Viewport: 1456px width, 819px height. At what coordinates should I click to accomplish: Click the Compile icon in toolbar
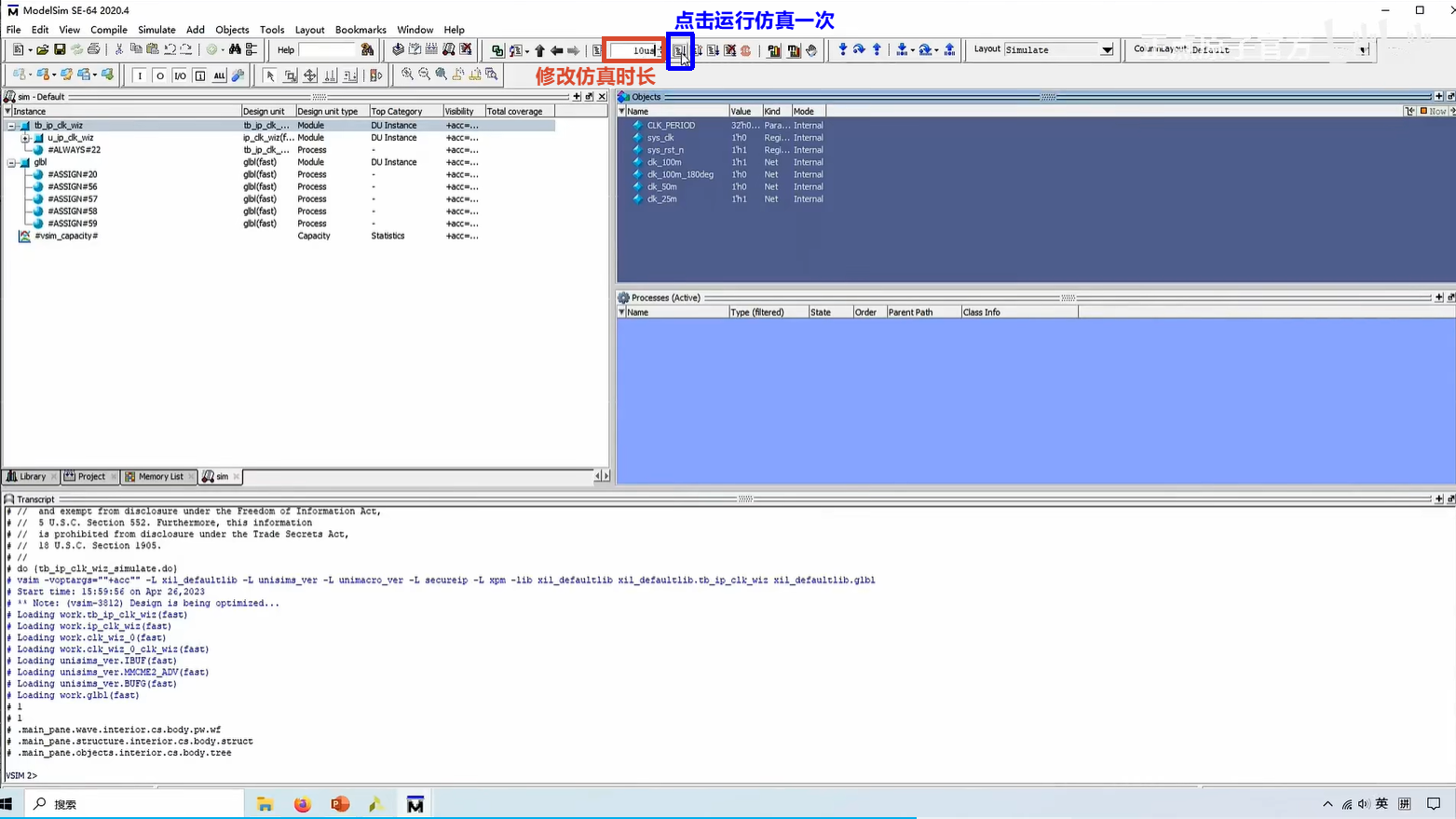click(x=398, y=49)
